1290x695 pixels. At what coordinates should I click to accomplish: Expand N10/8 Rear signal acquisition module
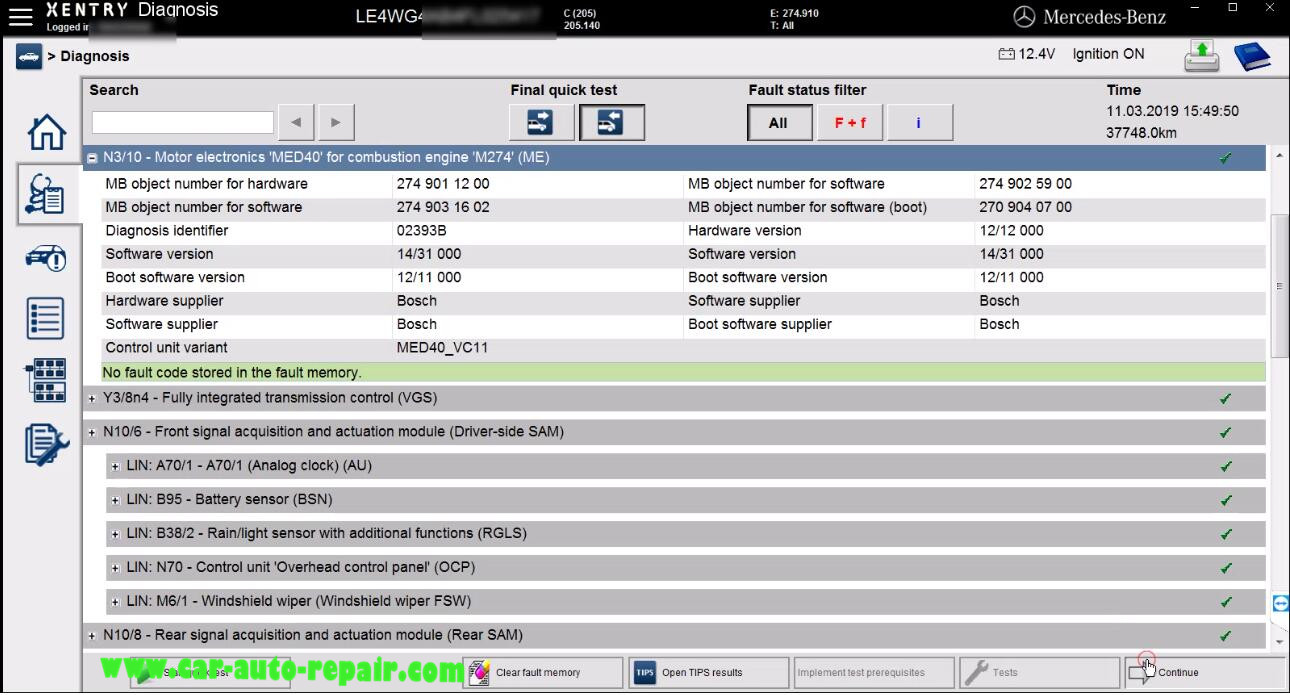[x=92, y=636]
